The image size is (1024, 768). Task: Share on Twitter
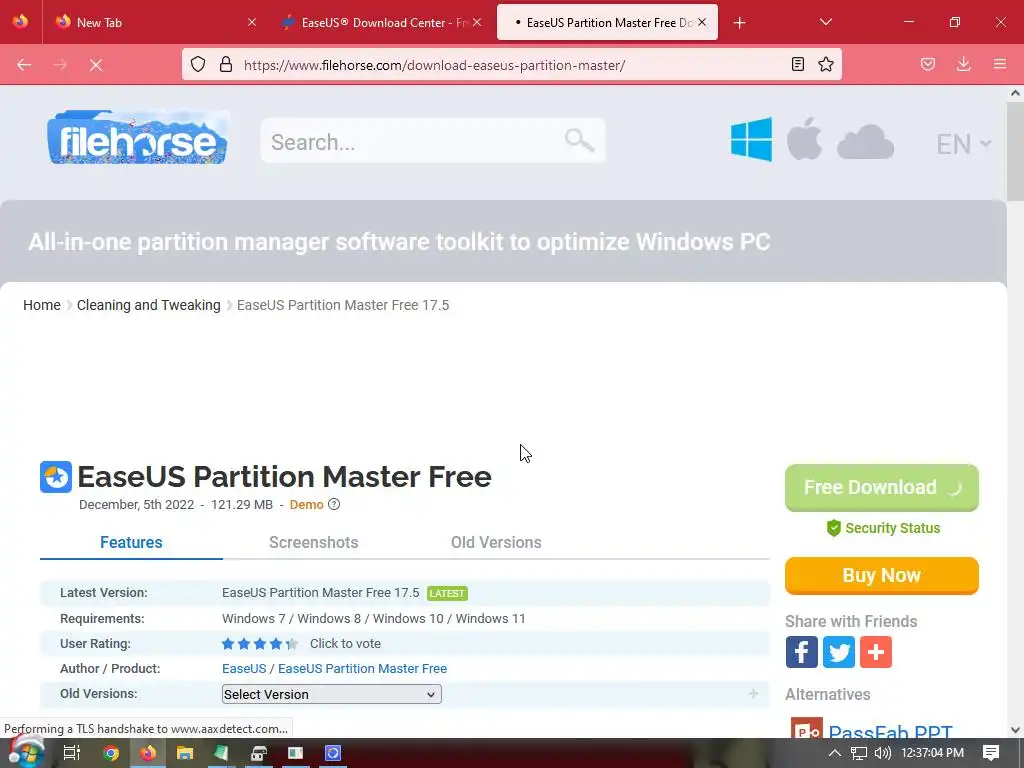[x=839, y=652]
